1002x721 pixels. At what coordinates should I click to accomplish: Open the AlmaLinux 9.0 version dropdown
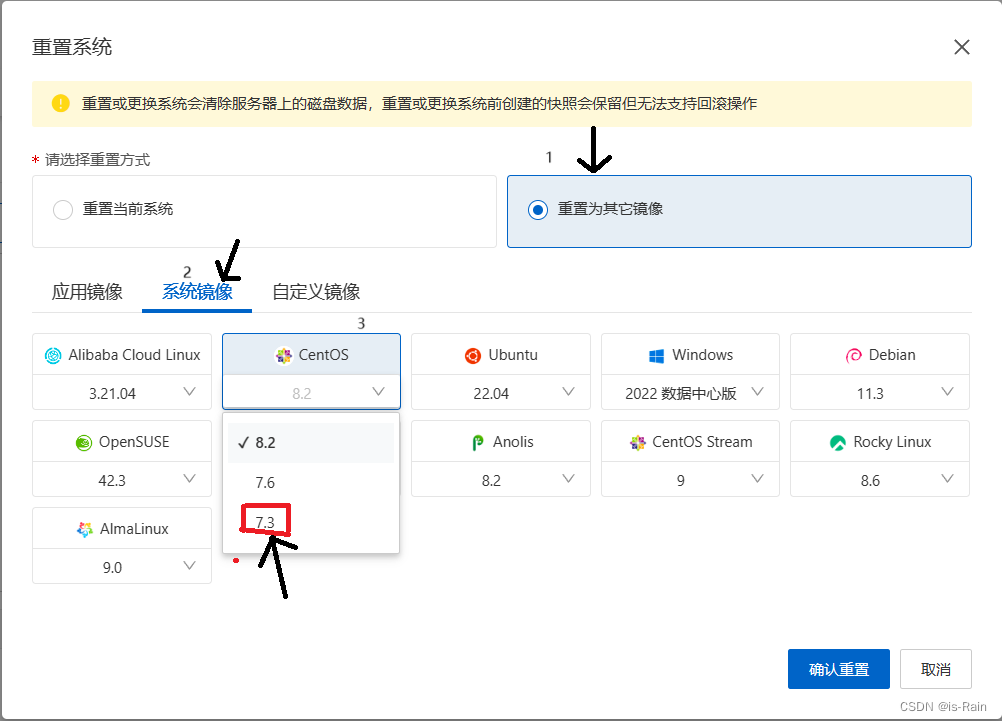point(121,566)
